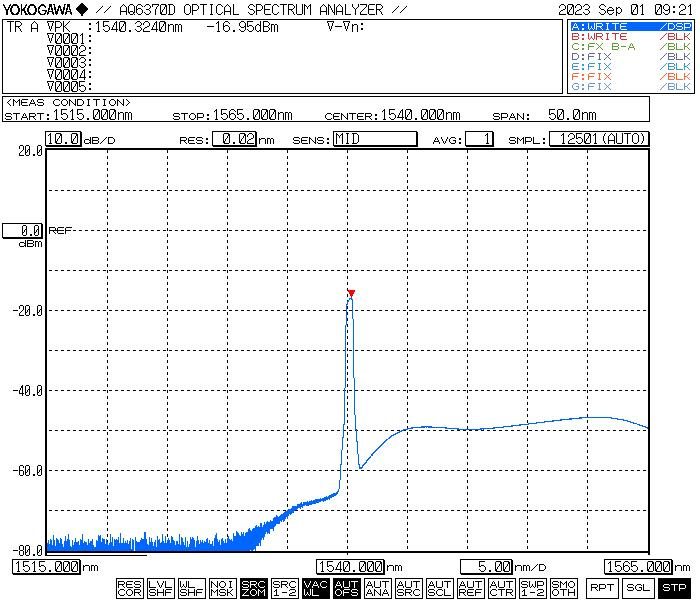Select trace C:FX B-A in trace list

pyautogui.click(x=630, y=46)
